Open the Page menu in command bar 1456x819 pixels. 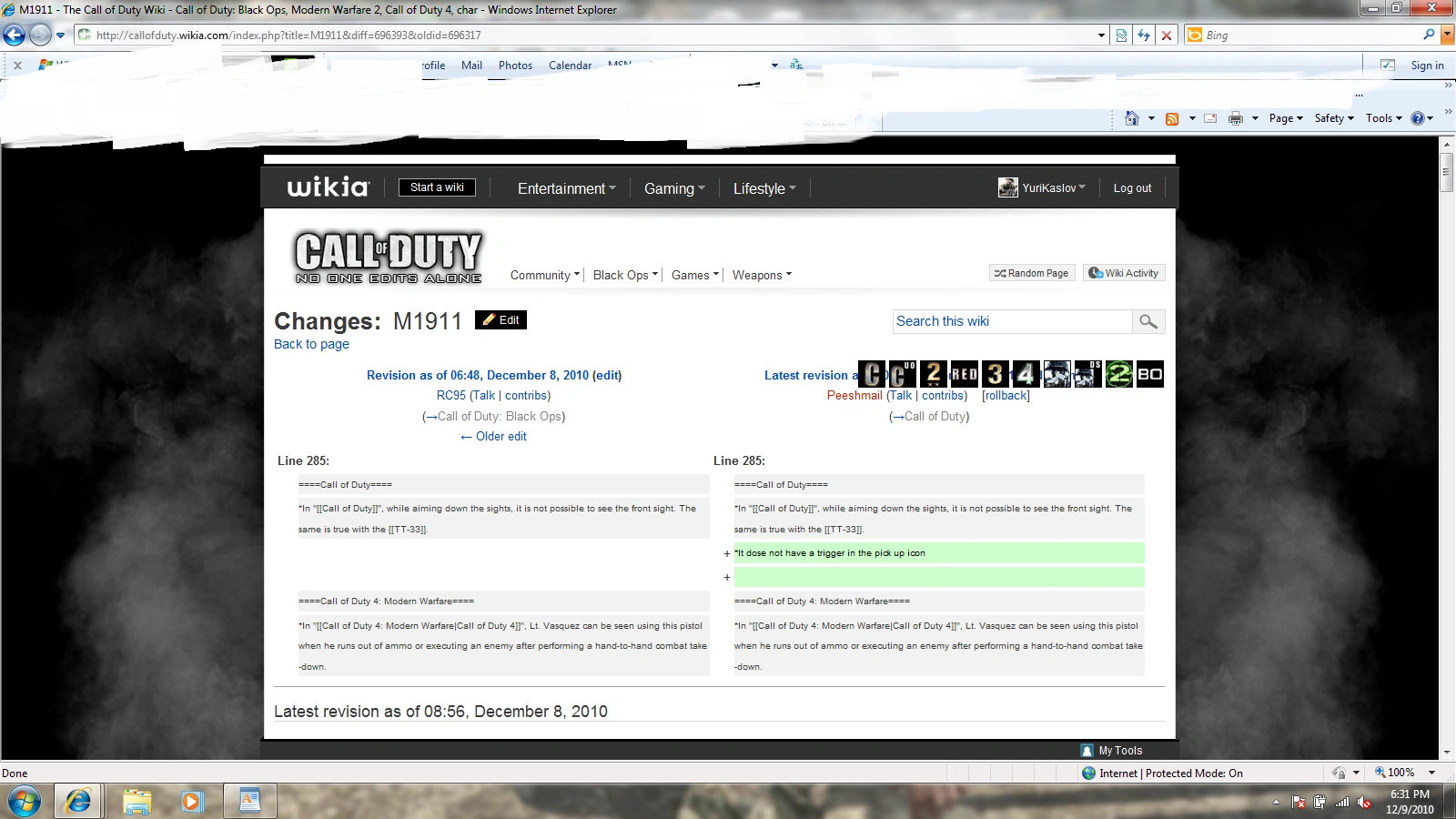coord(1286,118)
